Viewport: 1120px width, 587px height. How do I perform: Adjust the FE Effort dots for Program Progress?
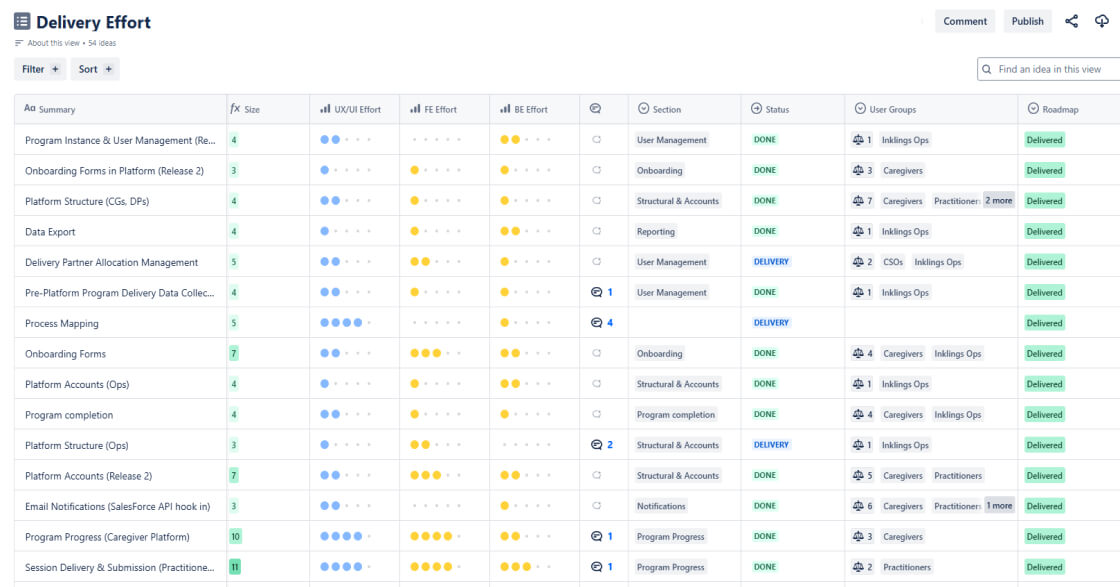coord(430,536)
